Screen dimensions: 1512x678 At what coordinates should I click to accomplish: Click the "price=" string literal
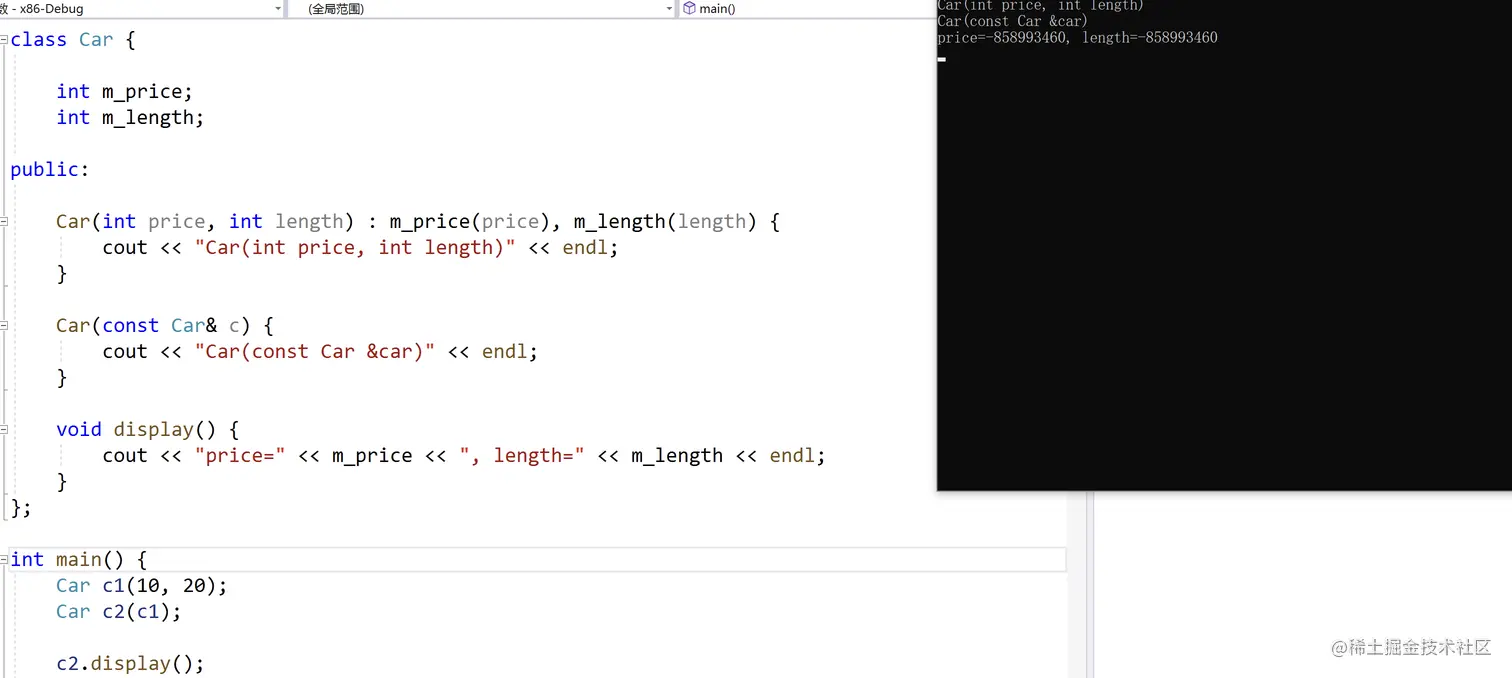[240, 456]
